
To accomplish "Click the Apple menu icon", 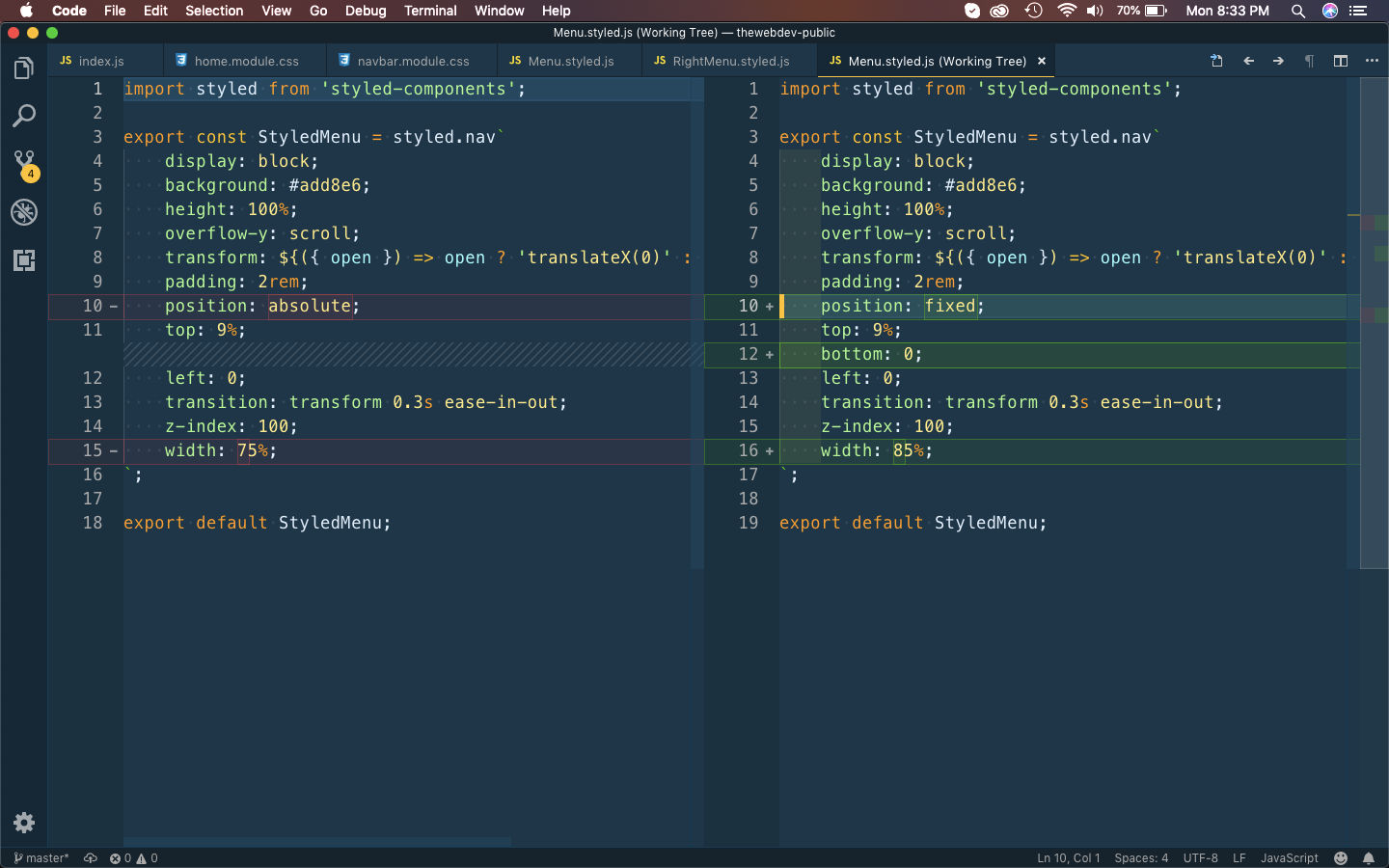I will click(x=26, y=11).
